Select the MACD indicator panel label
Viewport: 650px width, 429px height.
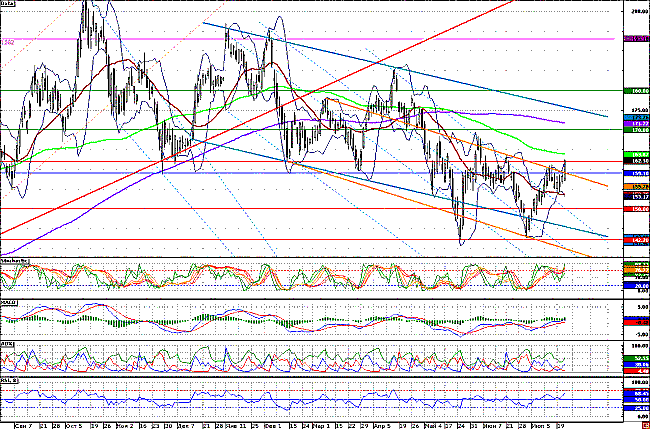pyautogui.click(x=10, y=303)
